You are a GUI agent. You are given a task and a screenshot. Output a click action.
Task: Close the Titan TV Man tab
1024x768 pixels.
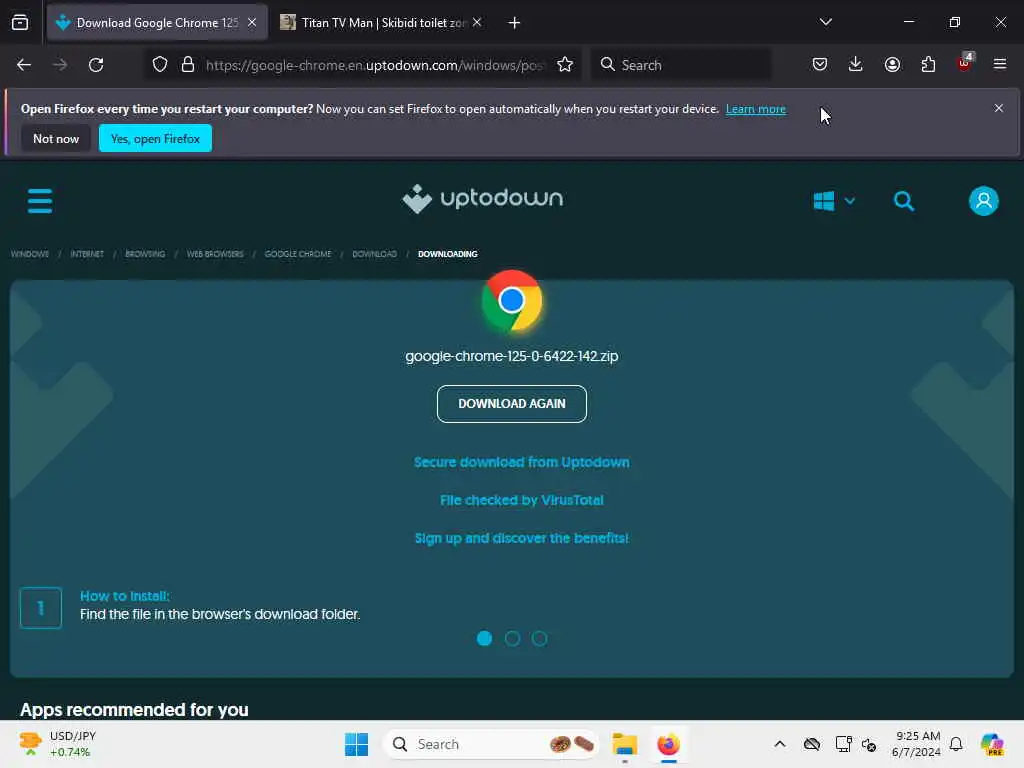(477, 22)
